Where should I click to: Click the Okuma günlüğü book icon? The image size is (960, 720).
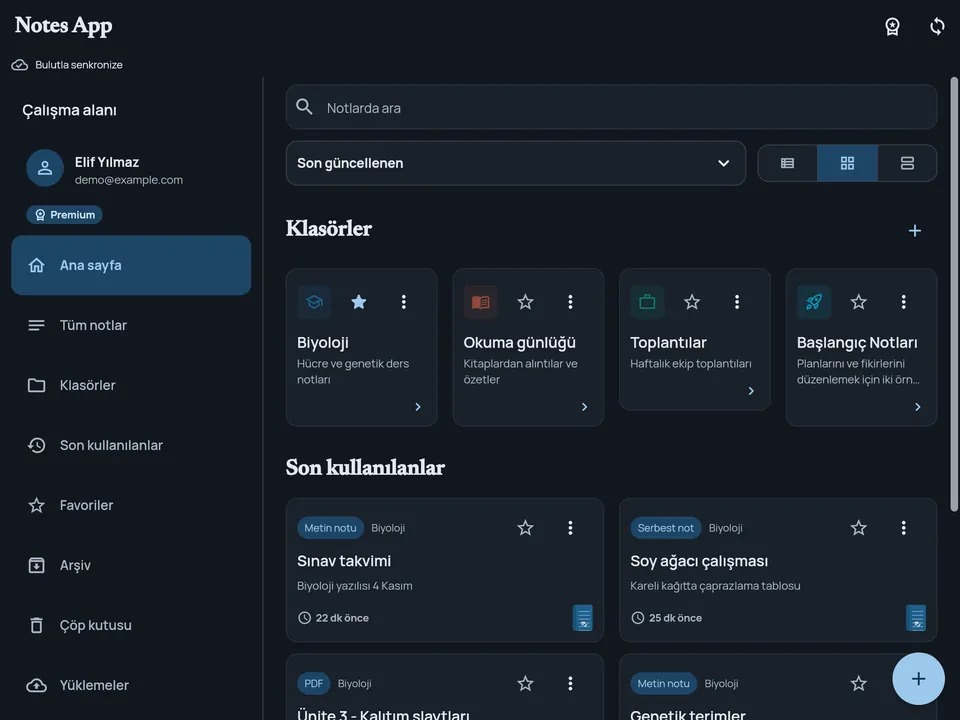[481, 302]
